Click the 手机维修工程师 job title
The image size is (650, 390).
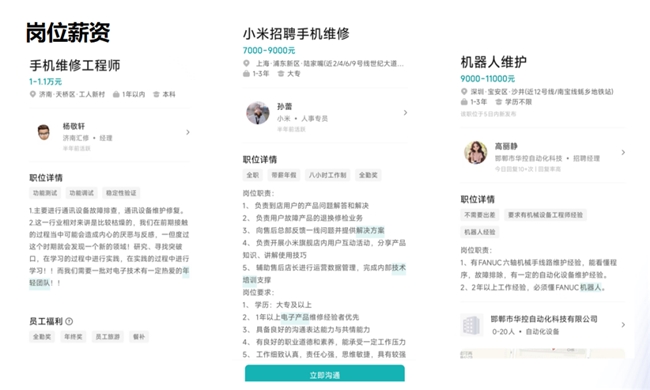[x=75, y=65]
